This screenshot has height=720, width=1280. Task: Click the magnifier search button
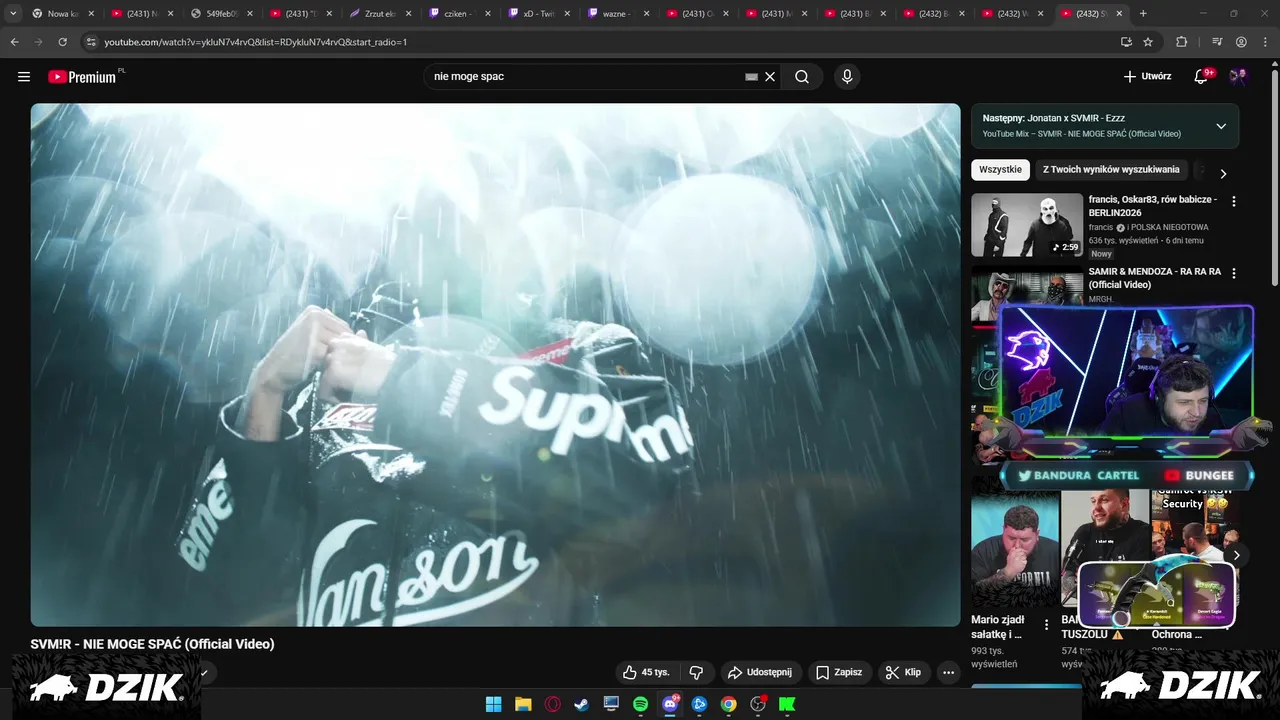tap(802, 77)
